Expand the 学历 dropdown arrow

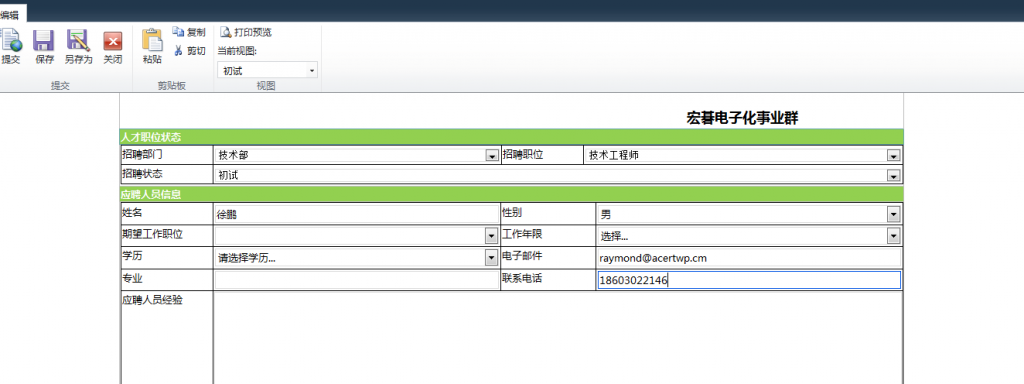coord(491,258)
